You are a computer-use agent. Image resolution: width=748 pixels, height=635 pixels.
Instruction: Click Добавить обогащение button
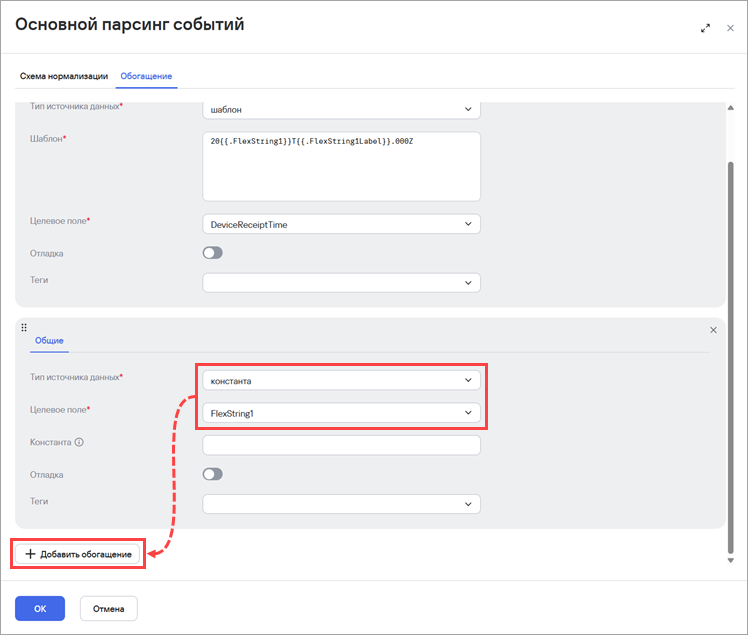(x=77, y=554)
